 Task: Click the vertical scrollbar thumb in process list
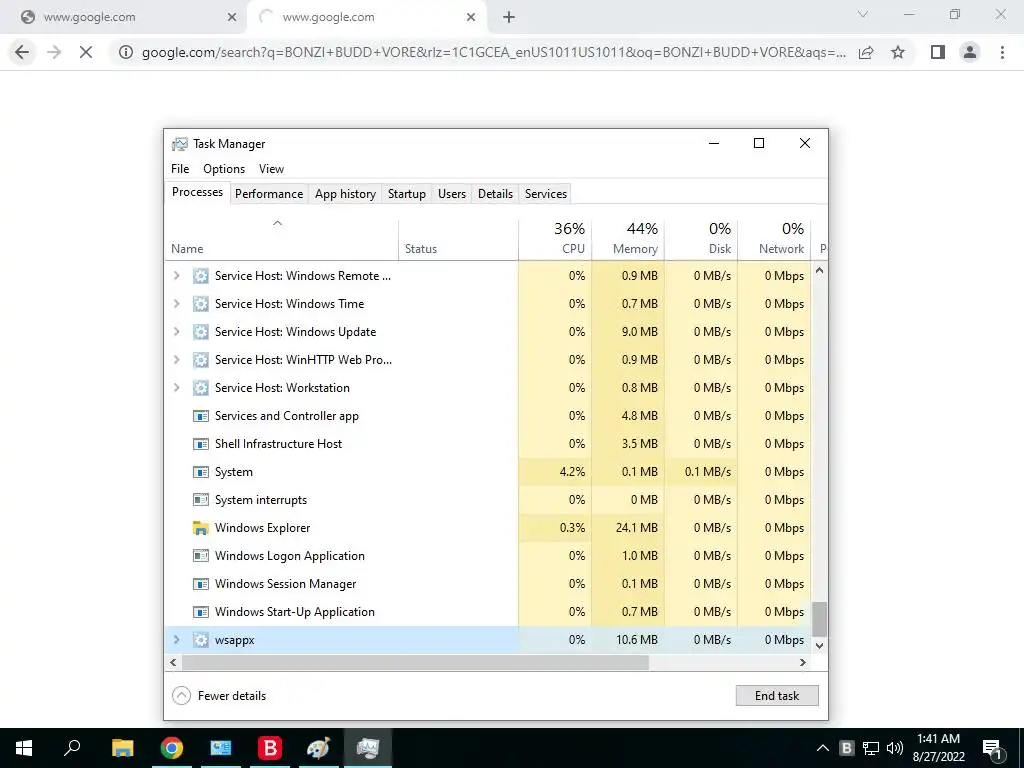pos(820,619)
